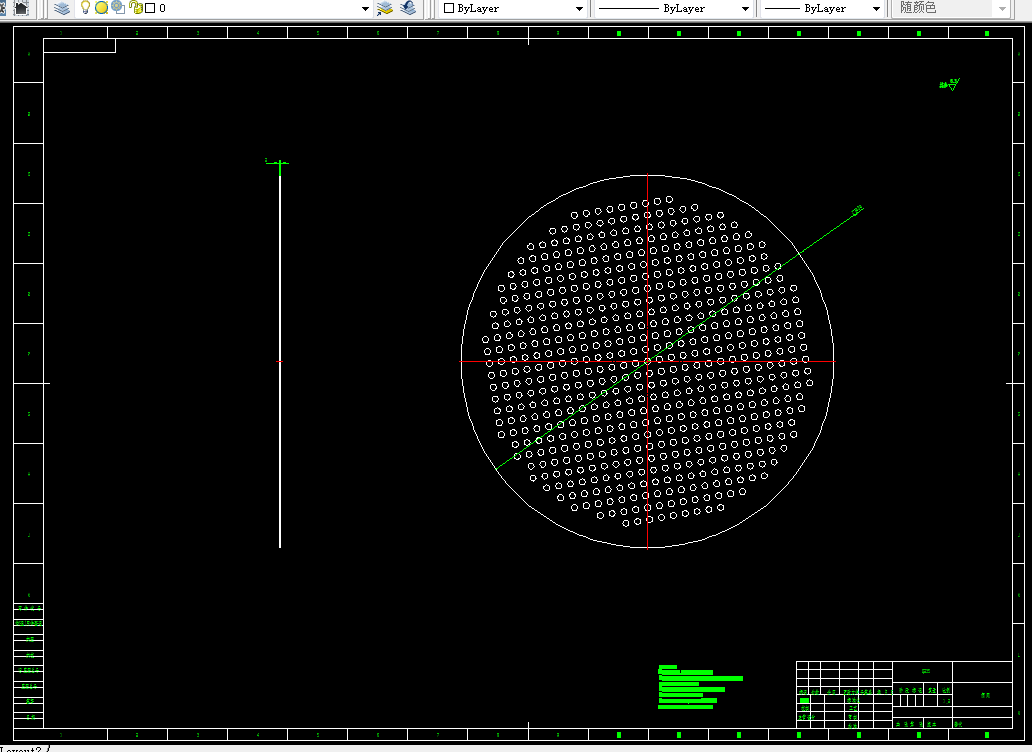The width and height of the screenshot is (1032, 752).
Task: Click the Layer Previous icon
Action: click(408, 8)
